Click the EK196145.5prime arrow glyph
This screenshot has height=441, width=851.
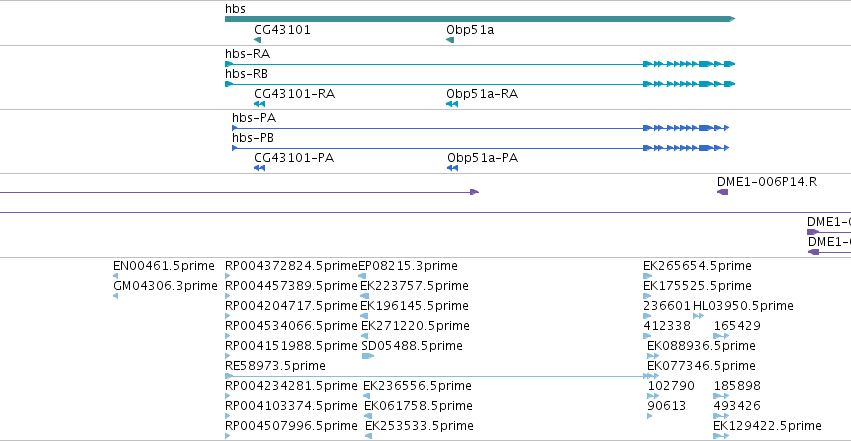pos(364,316)
